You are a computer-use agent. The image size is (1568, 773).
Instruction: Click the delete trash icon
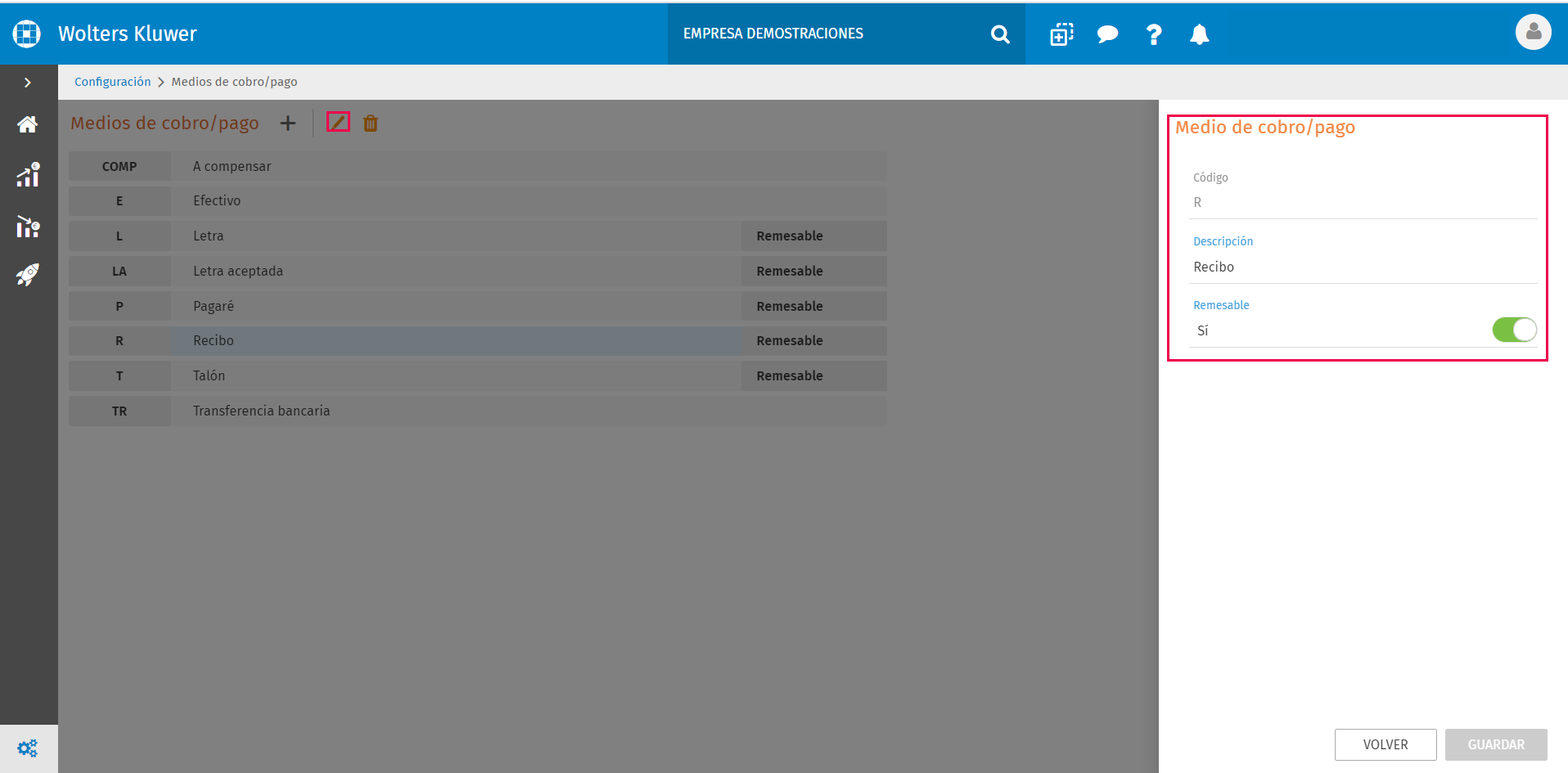371,124
